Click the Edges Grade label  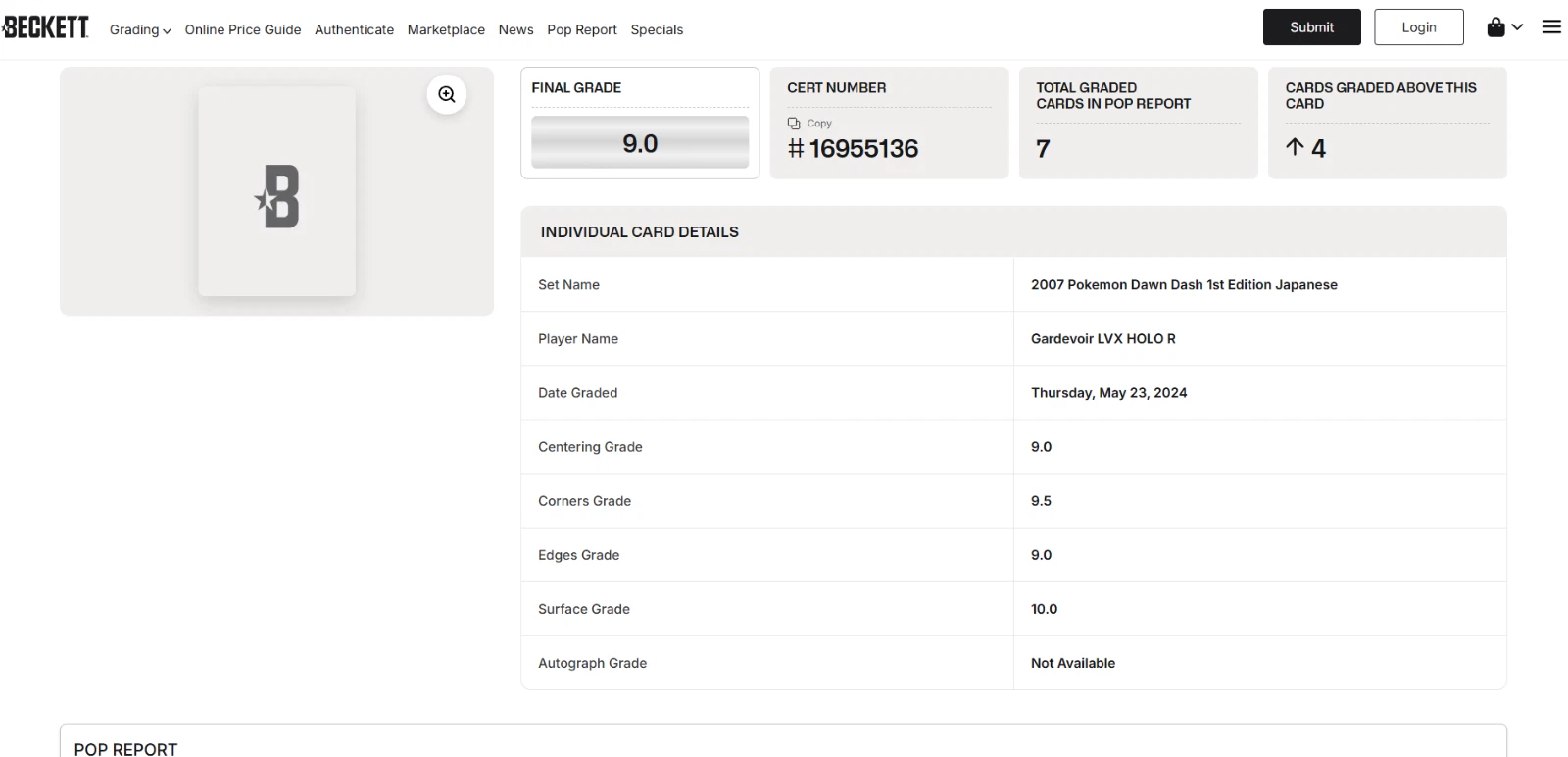click(x=578, y=555)
